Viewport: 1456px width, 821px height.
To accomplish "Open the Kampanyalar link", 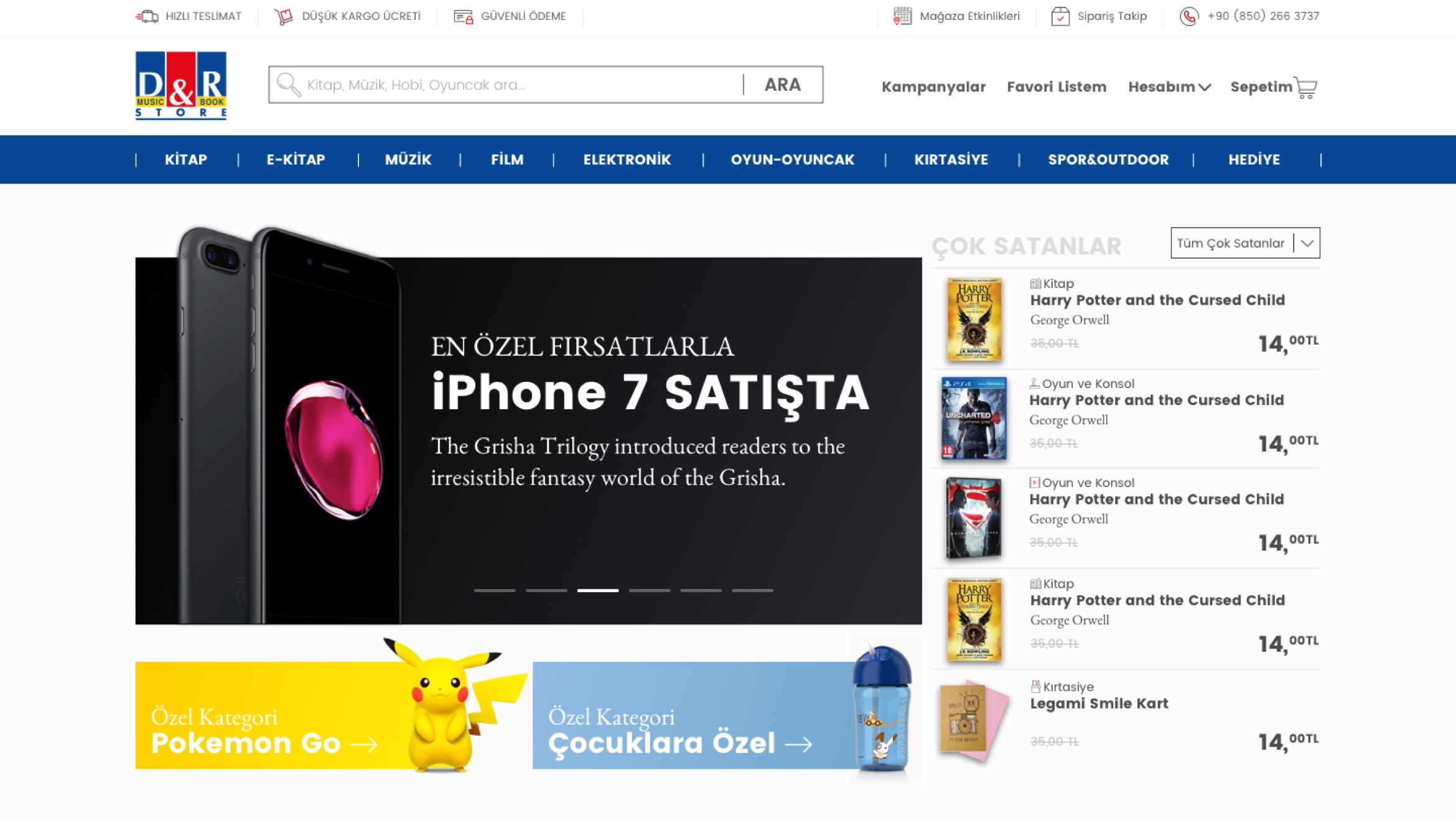I will (x=933, y=87).
